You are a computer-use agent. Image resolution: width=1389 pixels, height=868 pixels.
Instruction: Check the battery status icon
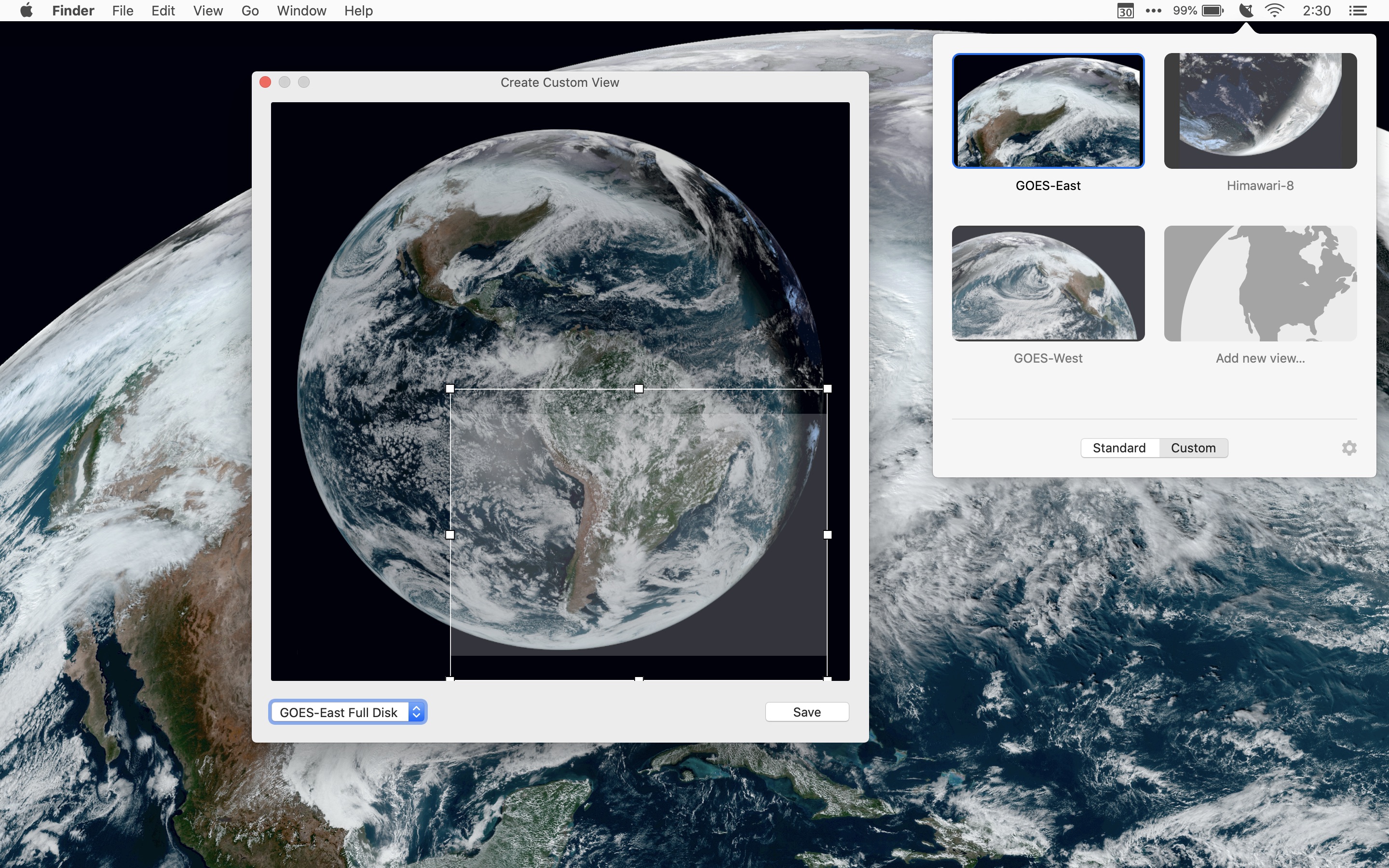click(x=1213, y=11)
